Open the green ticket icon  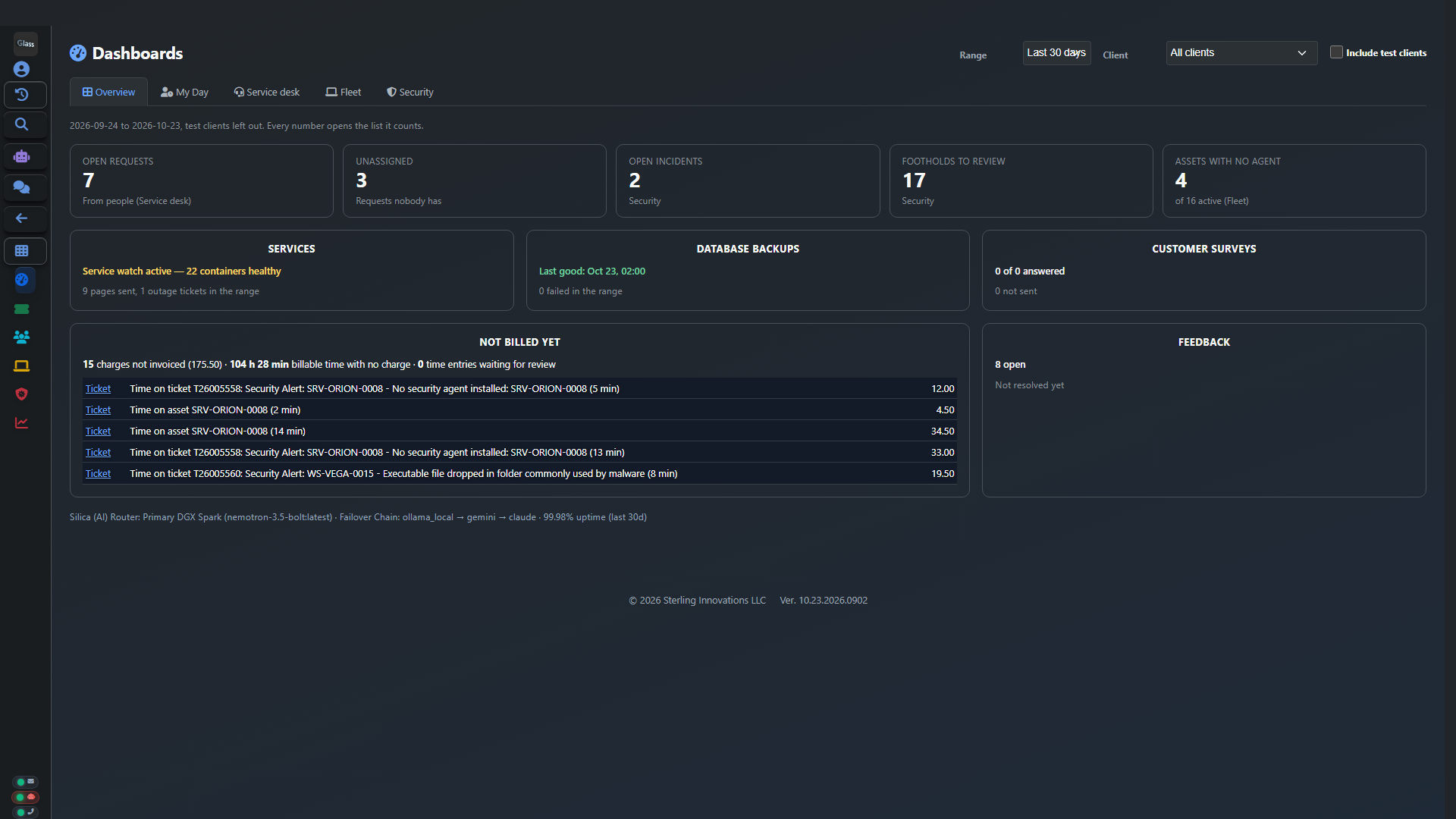coord(22,309)
